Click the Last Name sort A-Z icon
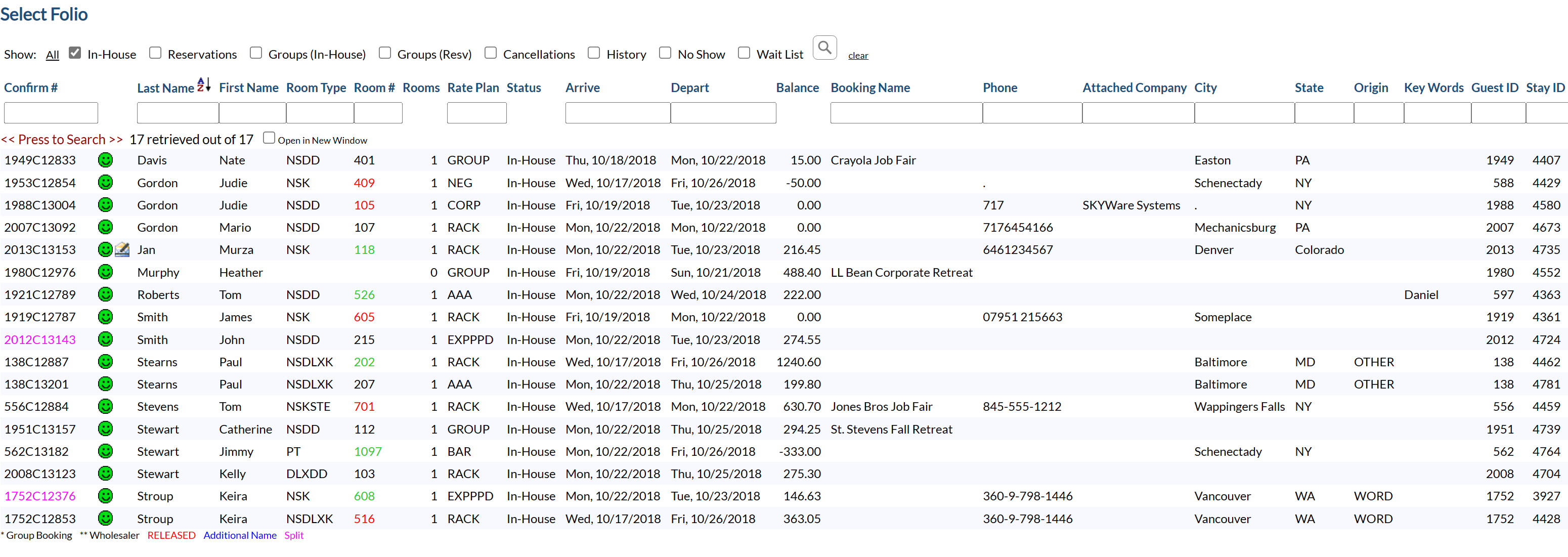The height and width of the screenshot is (557, 1568). (x=204, y=84)
